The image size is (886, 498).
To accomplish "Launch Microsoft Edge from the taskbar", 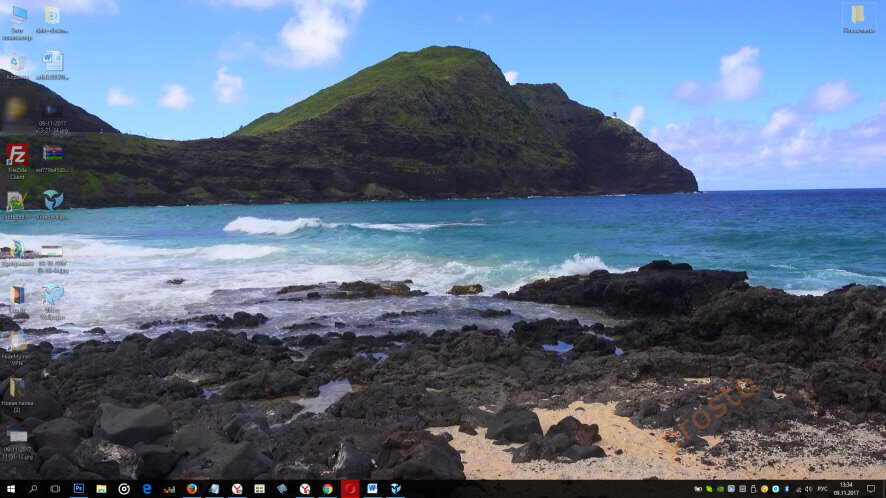I will click(x=146, y=489).
